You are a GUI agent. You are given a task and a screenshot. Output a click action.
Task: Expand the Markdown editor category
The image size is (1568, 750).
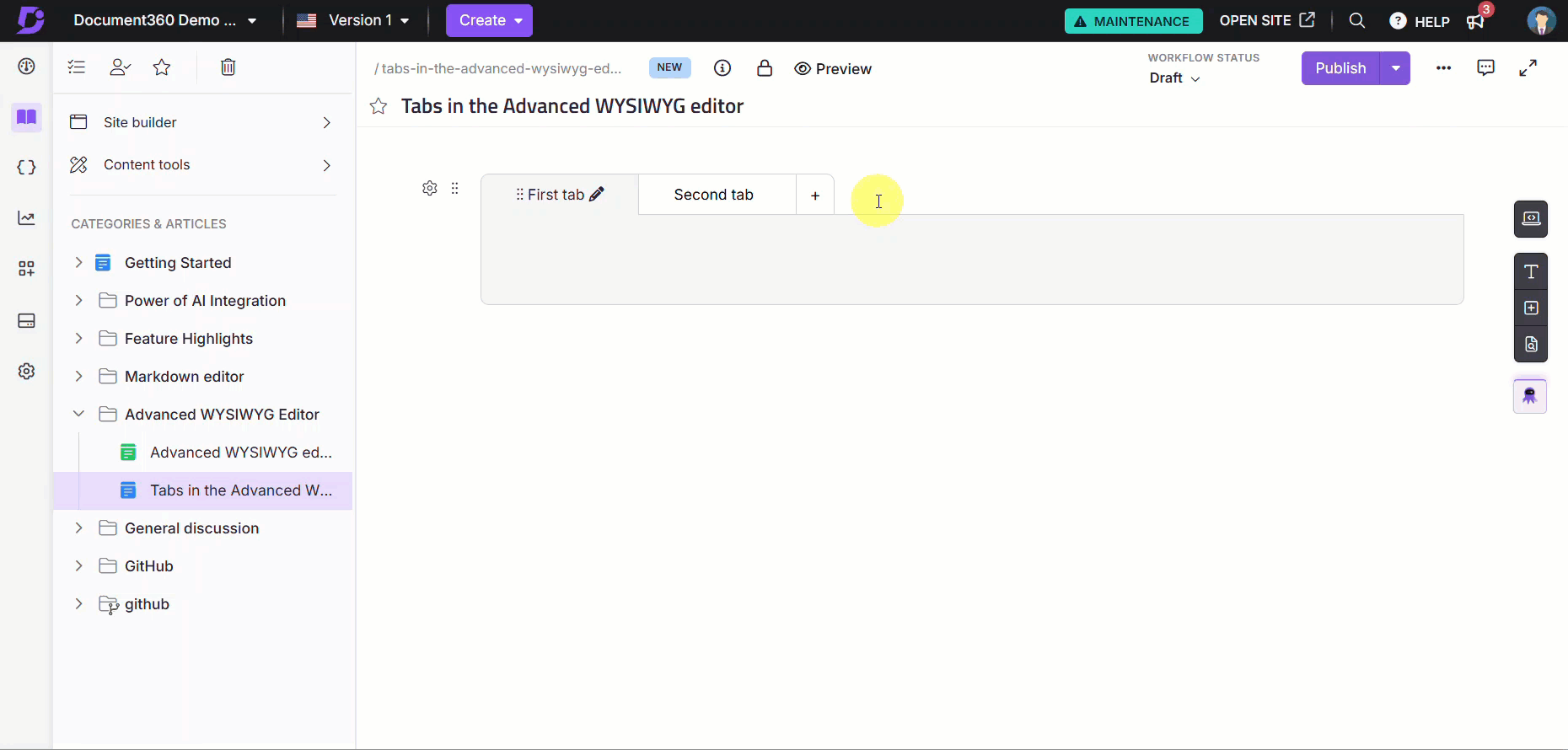[x=78, y=376]
